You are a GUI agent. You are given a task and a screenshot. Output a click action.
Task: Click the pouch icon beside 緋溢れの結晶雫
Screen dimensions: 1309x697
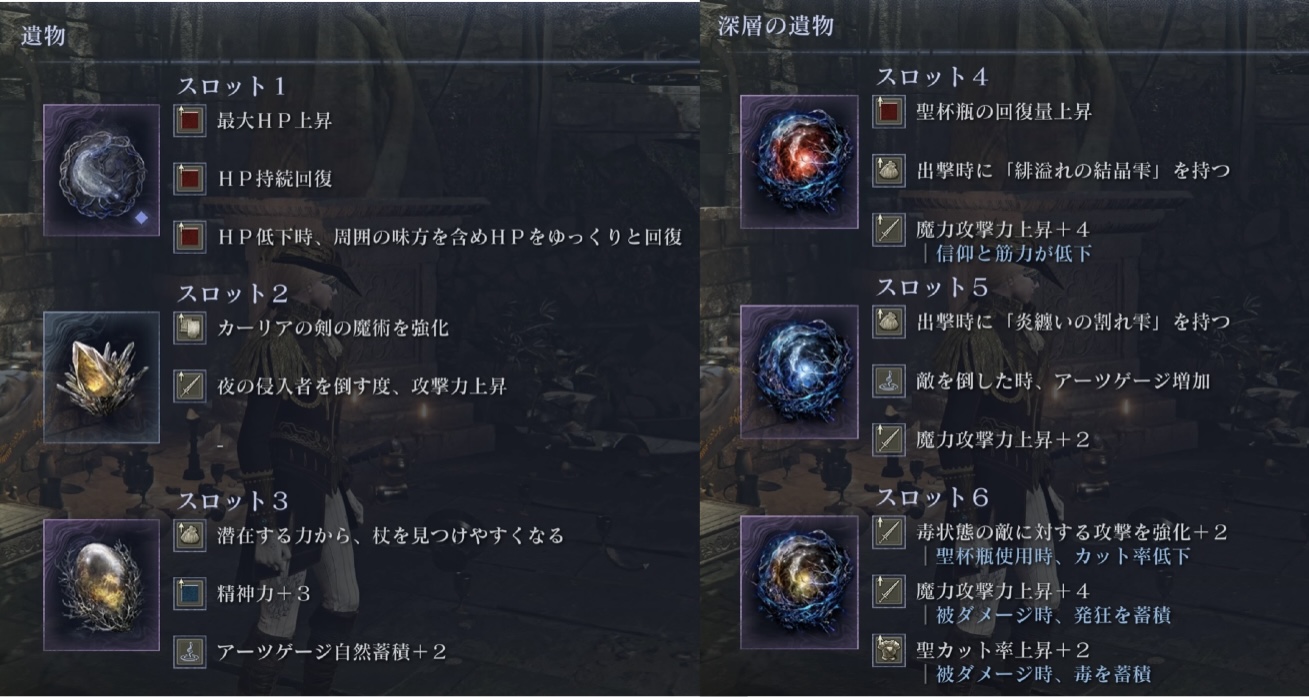click(888, 171)
